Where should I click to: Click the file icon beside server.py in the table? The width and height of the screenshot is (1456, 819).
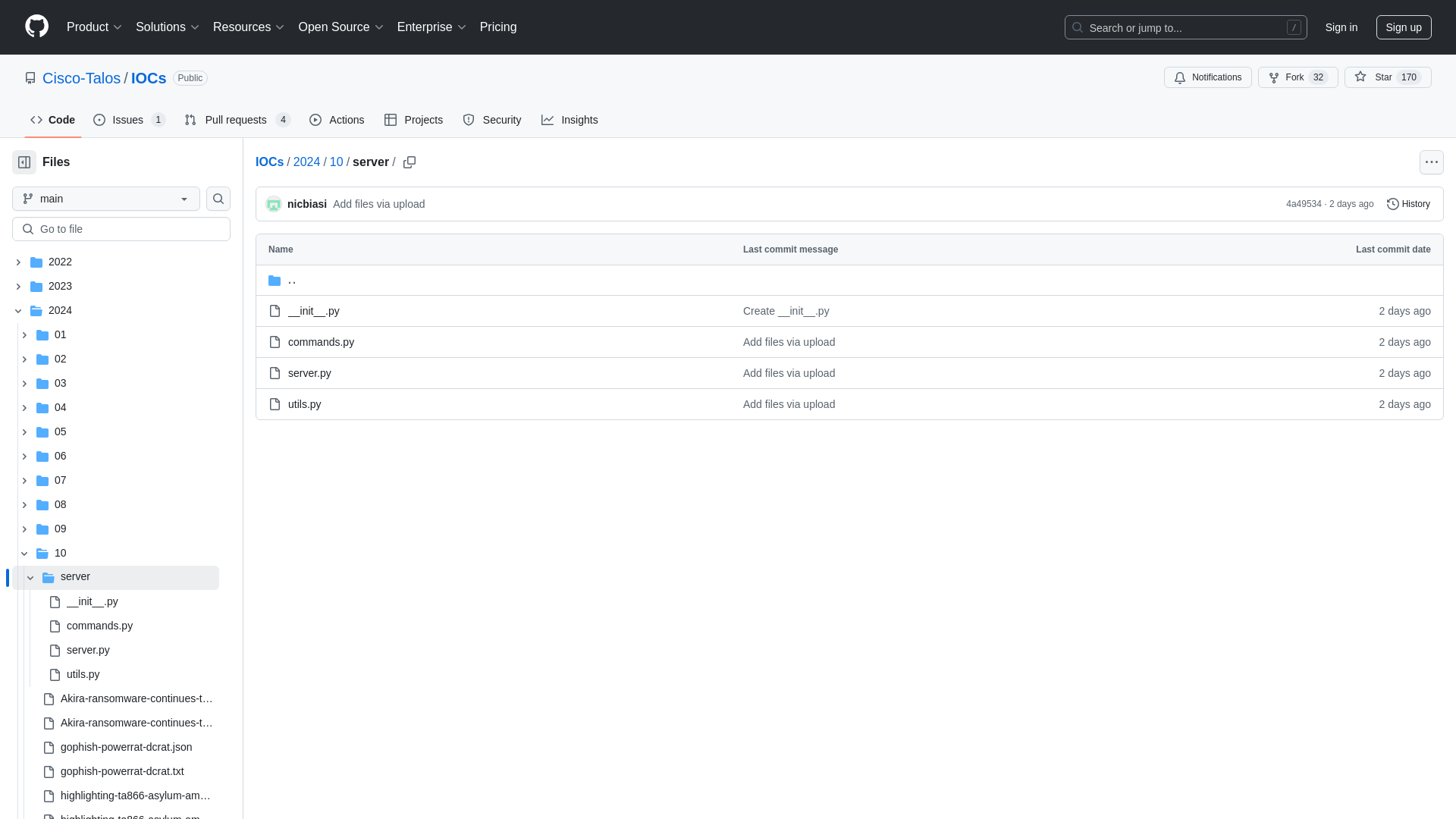(x=275, y=373)
